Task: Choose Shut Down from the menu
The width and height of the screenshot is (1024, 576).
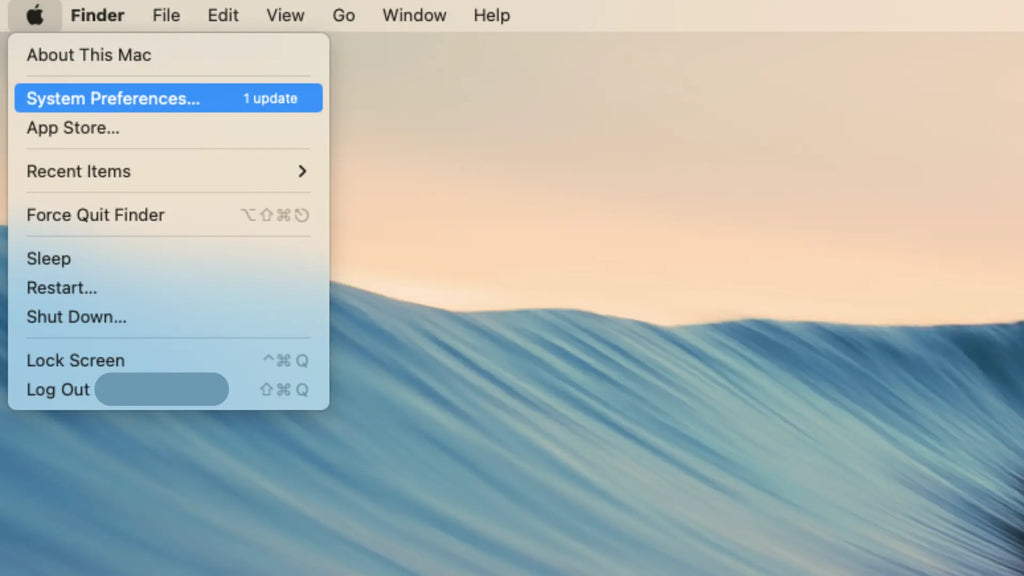Action: coord(76,317)
